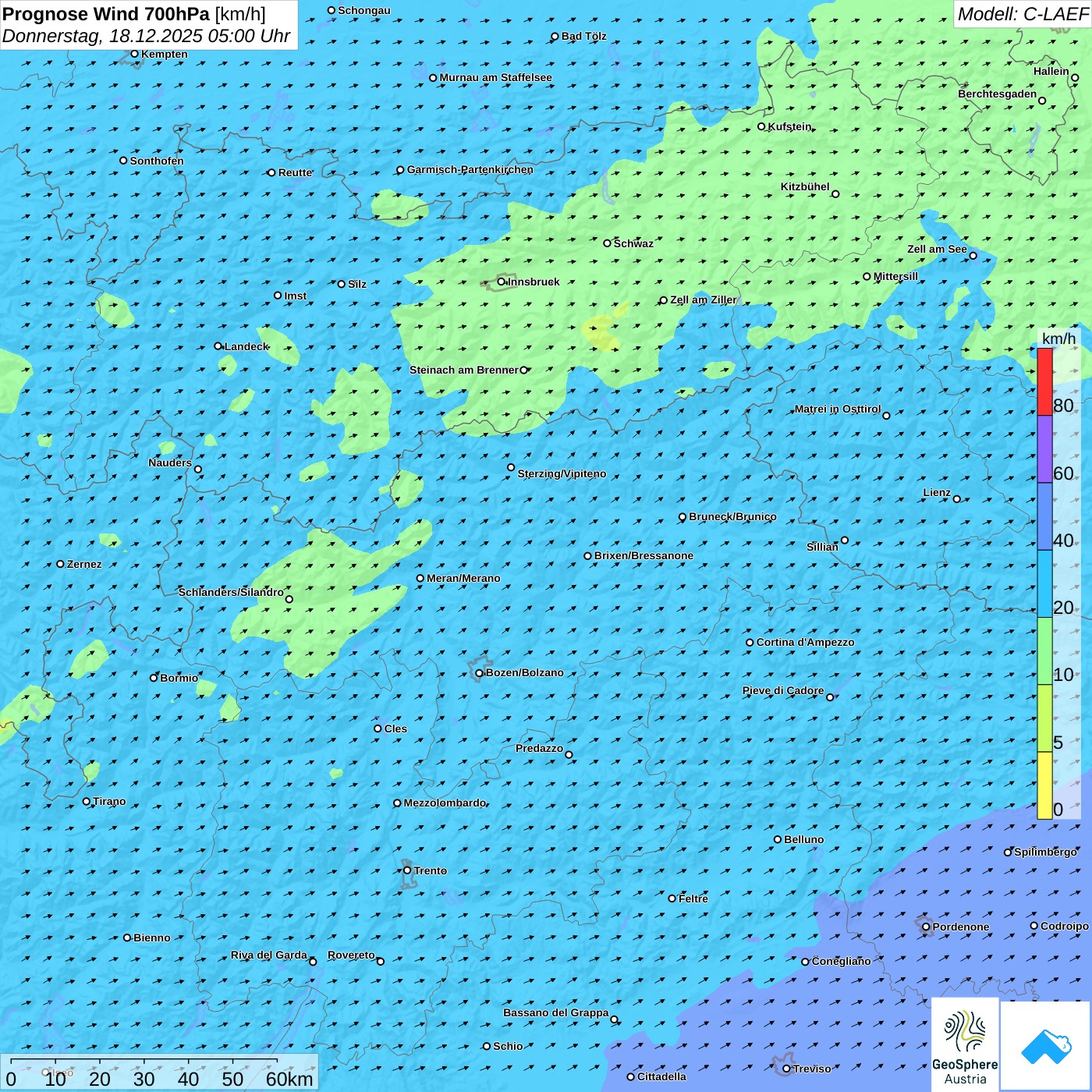Click the 'Conegliano' label
The height and width of the screenshot is (1092, 1092).
coord(842,961)
